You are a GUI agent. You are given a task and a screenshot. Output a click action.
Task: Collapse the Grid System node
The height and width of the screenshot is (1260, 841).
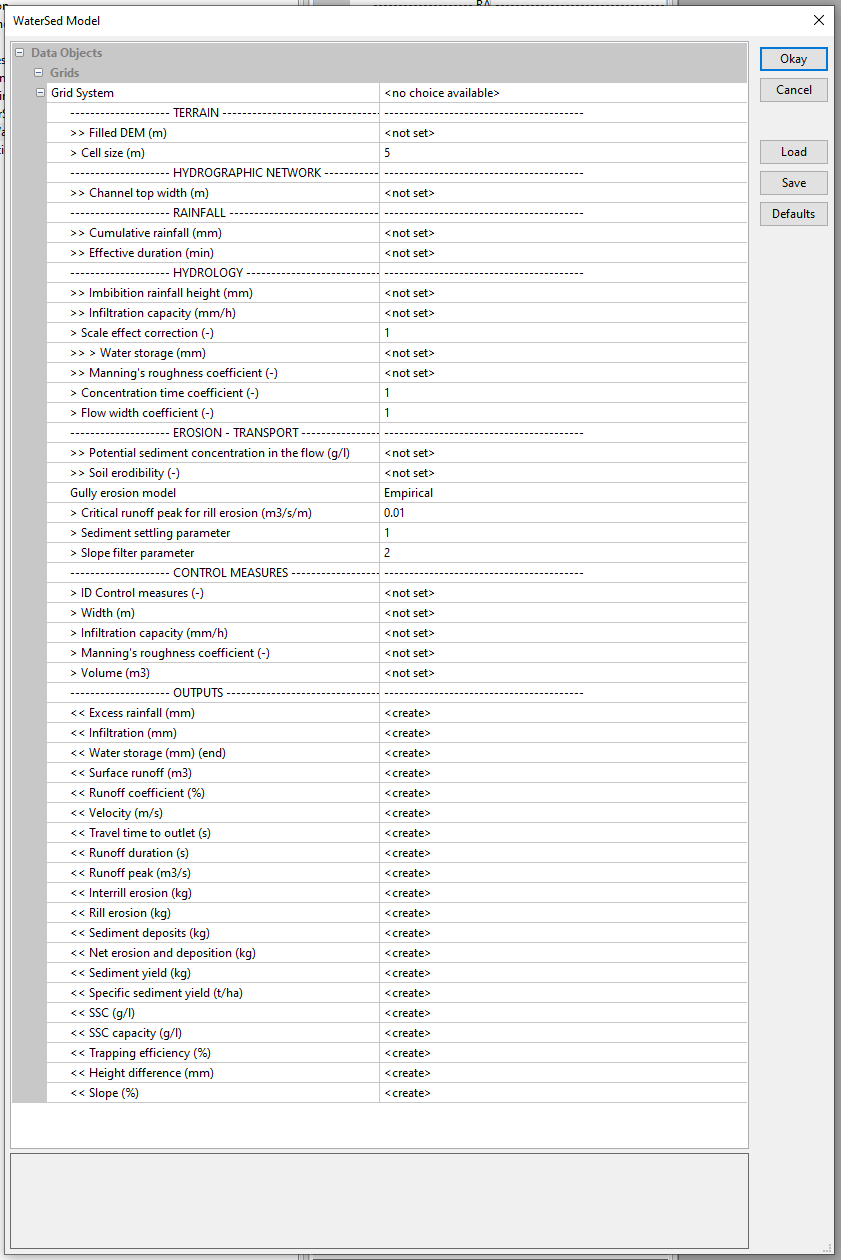coord(40,93)
